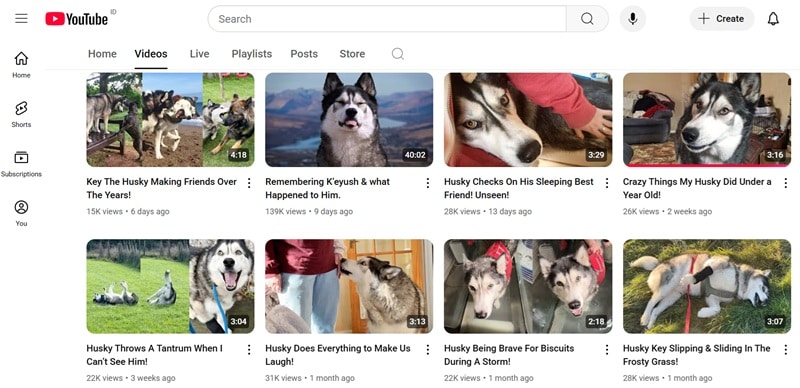Open options for Husky Being Brave For Biscuits

607,349
